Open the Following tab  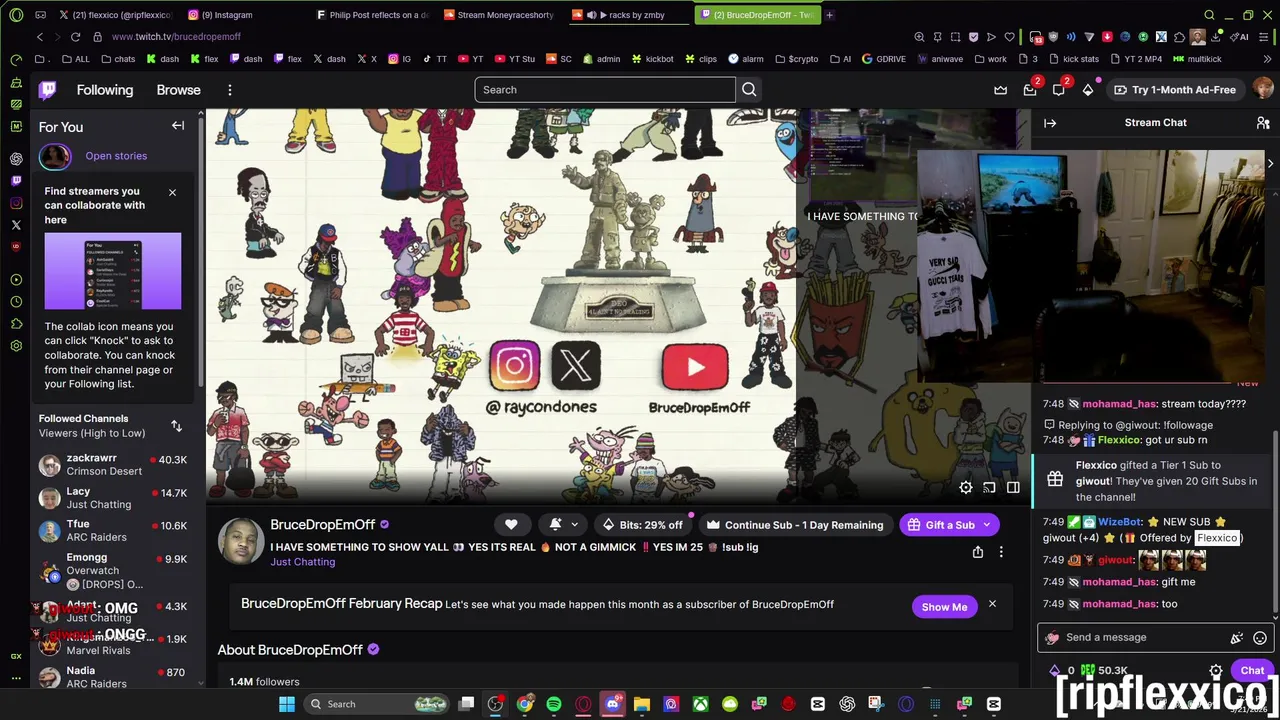click(105, 90)
